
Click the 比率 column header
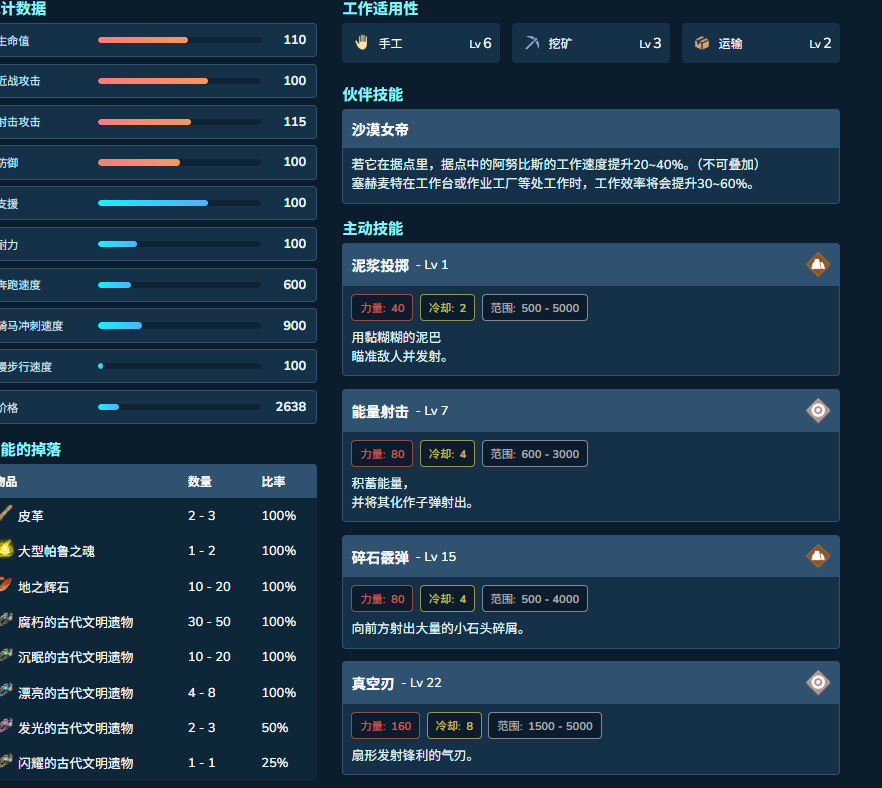tap(273, 481)
